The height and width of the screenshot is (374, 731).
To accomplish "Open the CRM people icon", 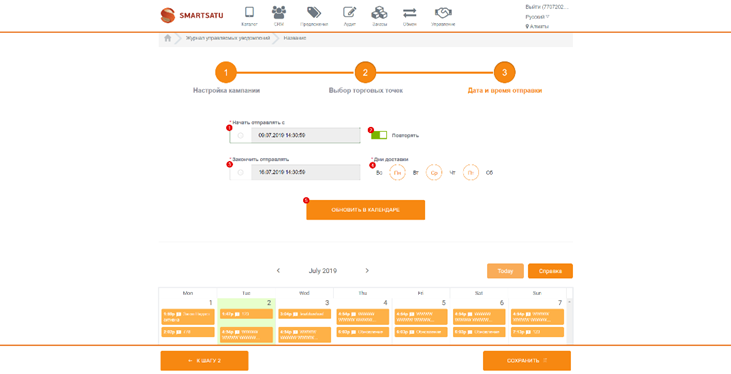I will click(x=279, y=13).
